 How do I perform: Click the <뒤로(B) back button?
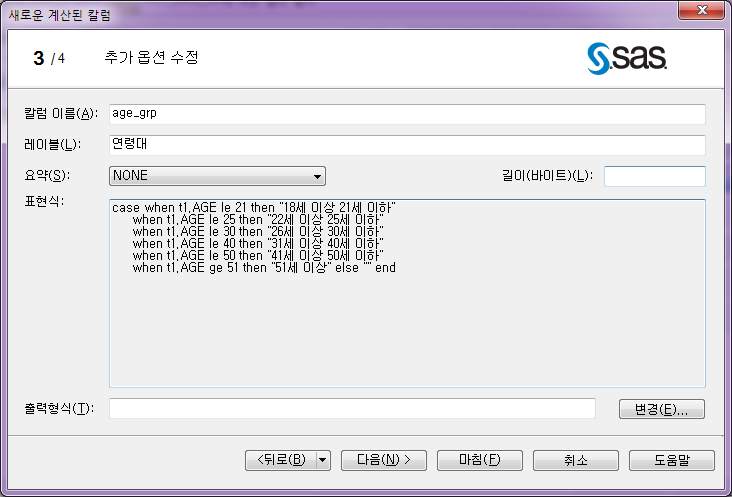(281, 460)
